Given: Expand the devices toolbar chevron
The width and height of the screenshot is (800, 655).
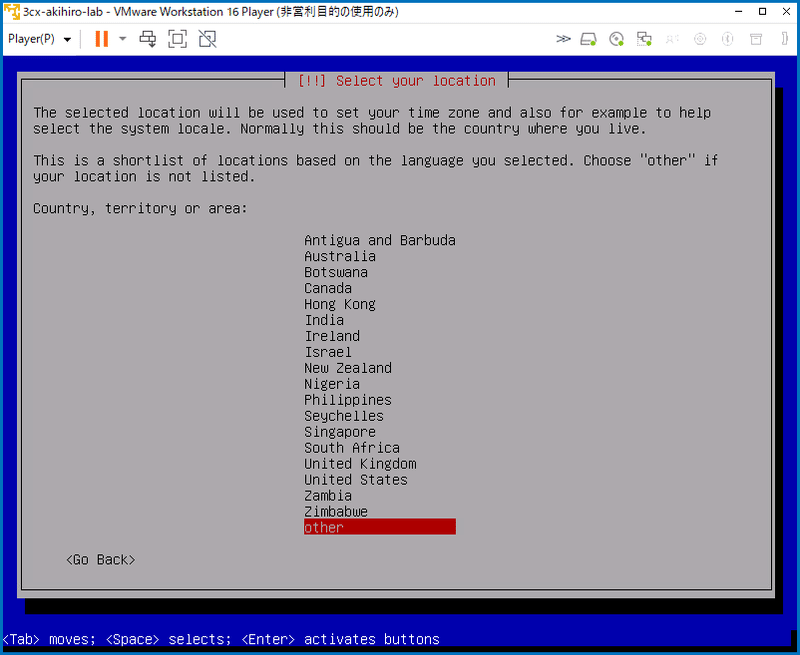Looking at the screenshot, I should click(563, 39).
